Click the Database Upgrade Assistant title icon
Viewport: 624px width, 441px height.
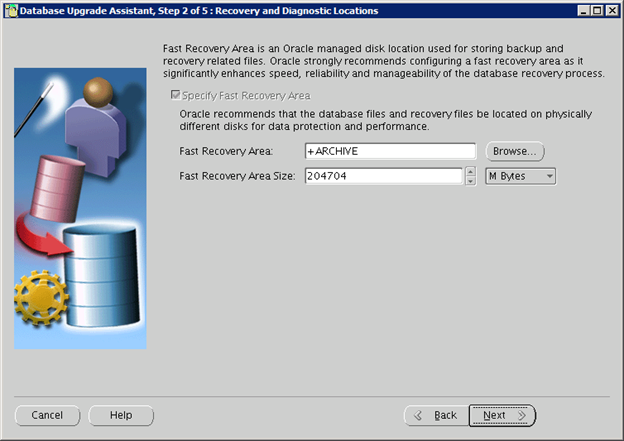pos(11,11)
